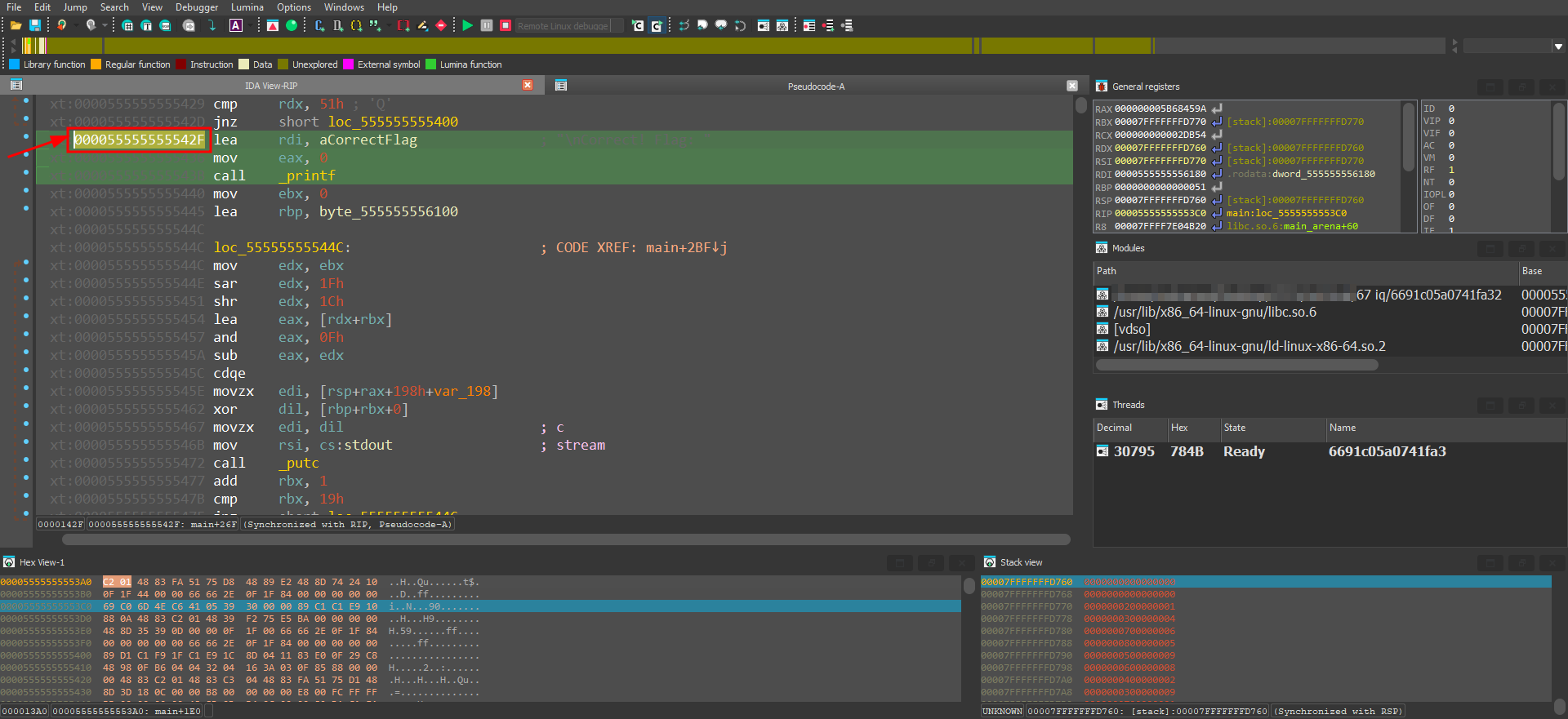This screenshot has width=1568, height=719.
Task: Toggle breakpoint dot at cmp rdx, 51h line
Action: click(x=26, y=101)
